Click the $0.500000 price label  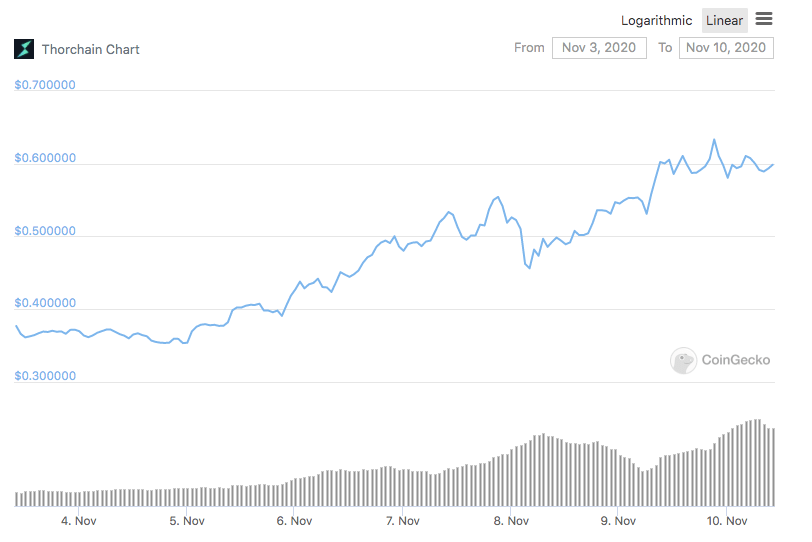[45, 231]
